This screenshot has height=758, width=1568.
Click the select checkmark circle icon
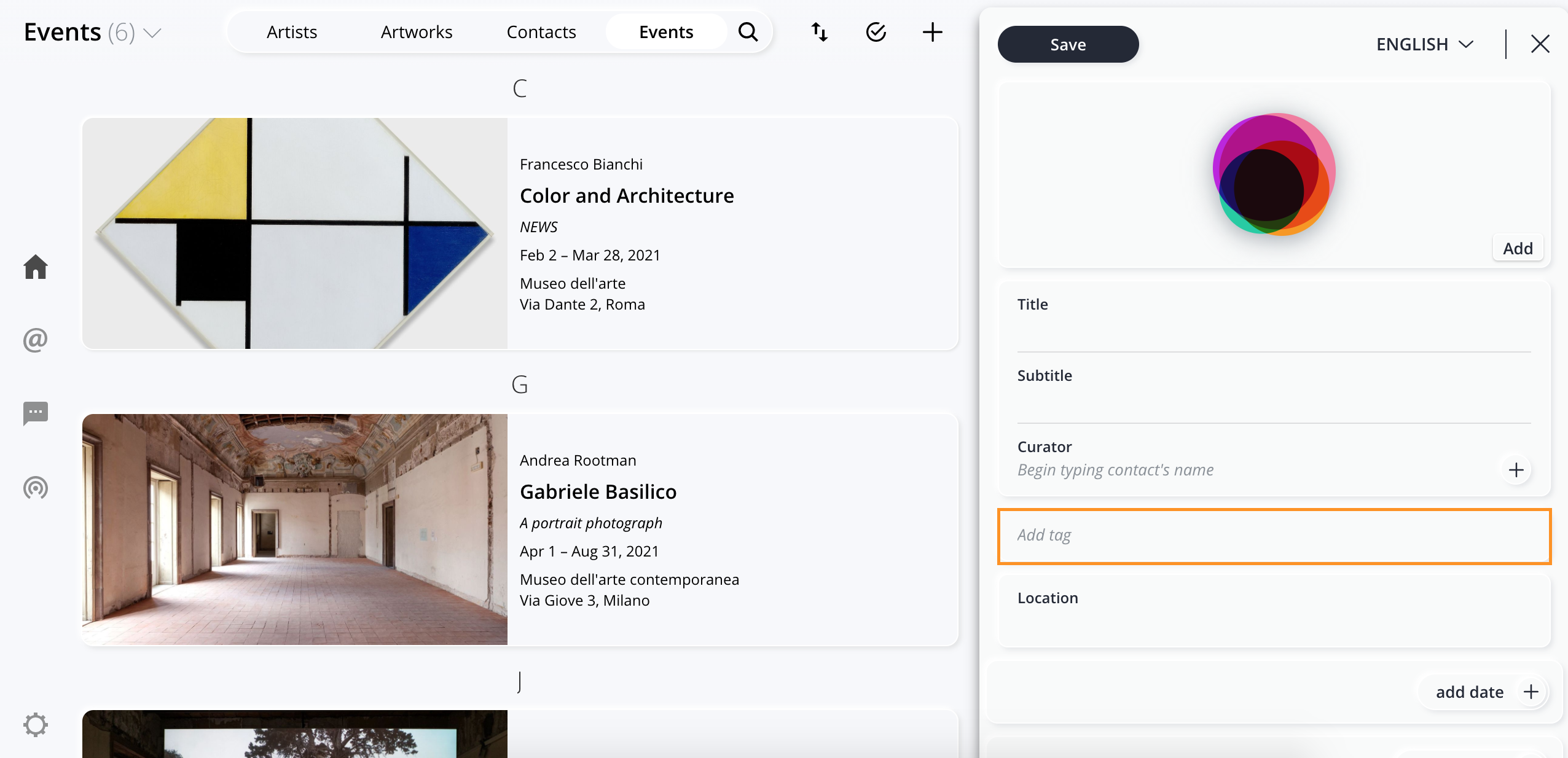click(876, 32)
